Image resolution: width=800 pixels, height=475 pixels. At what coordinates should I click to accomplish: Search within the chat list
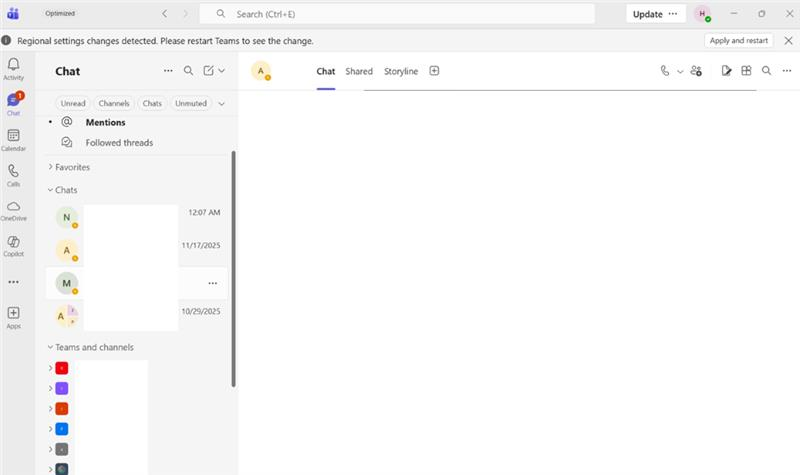pyautogui.click(x=188, y=71)
